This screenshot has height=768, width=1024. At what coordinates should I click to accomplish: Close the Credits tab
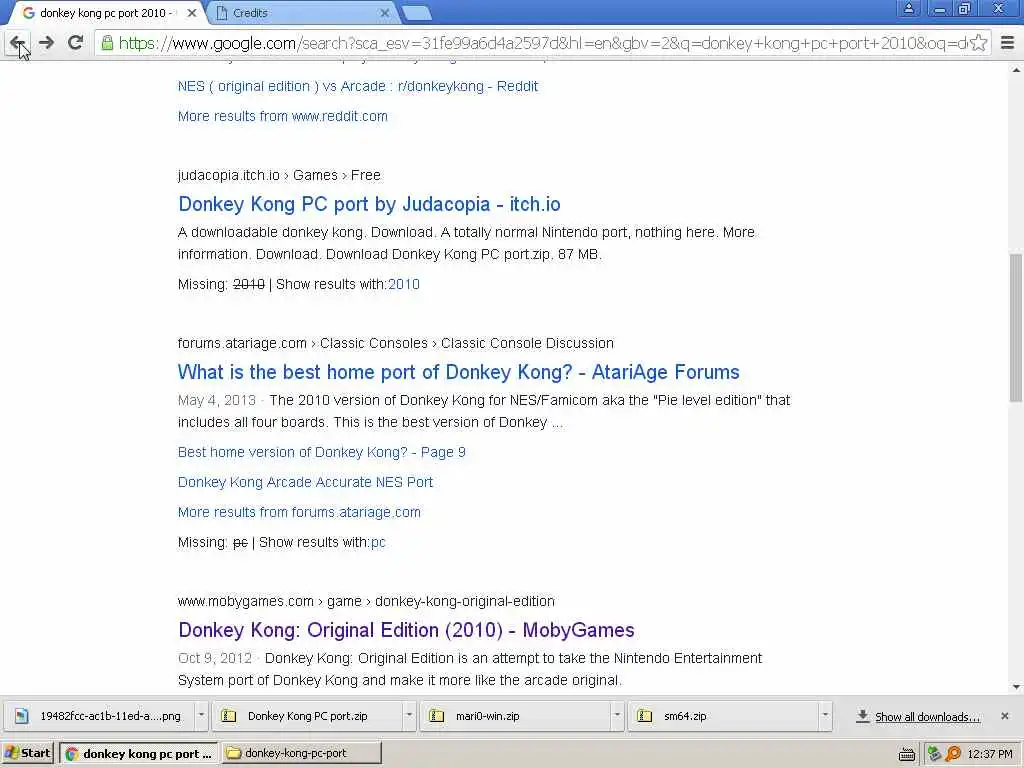click(x=385, y=13)
